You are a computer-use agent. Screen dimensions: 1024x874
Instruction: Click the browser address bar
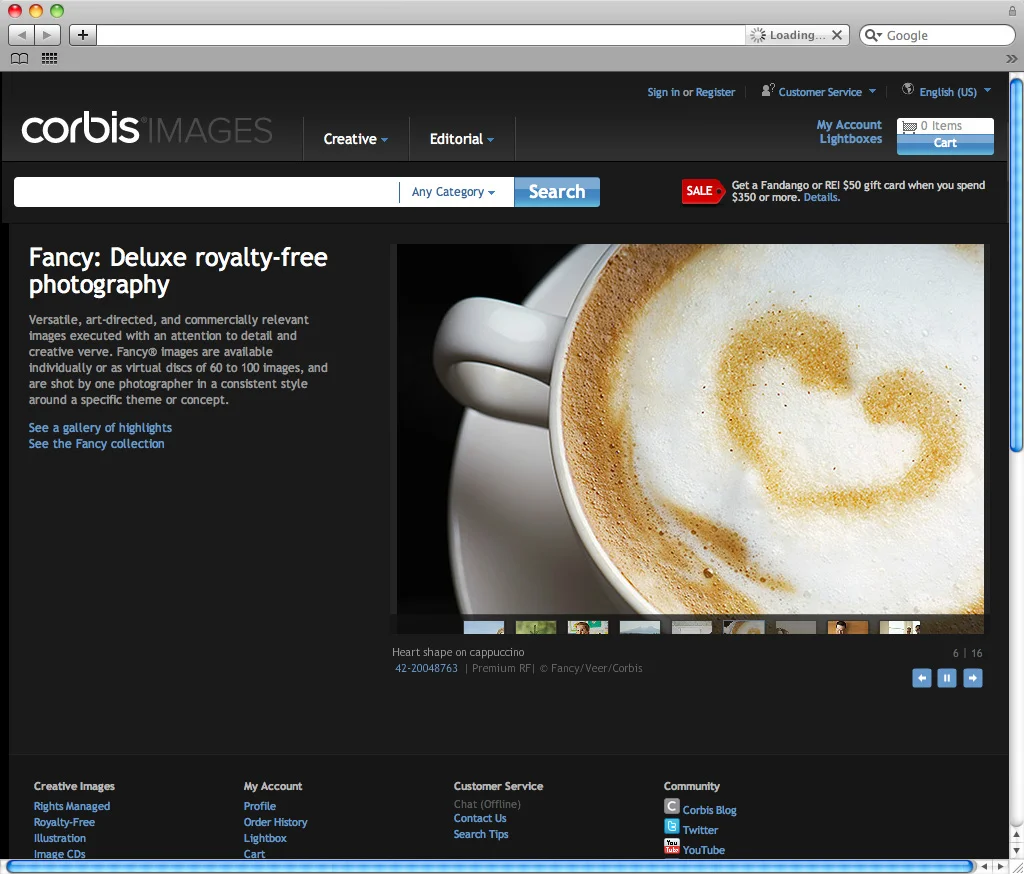click(x=421, y=35)
